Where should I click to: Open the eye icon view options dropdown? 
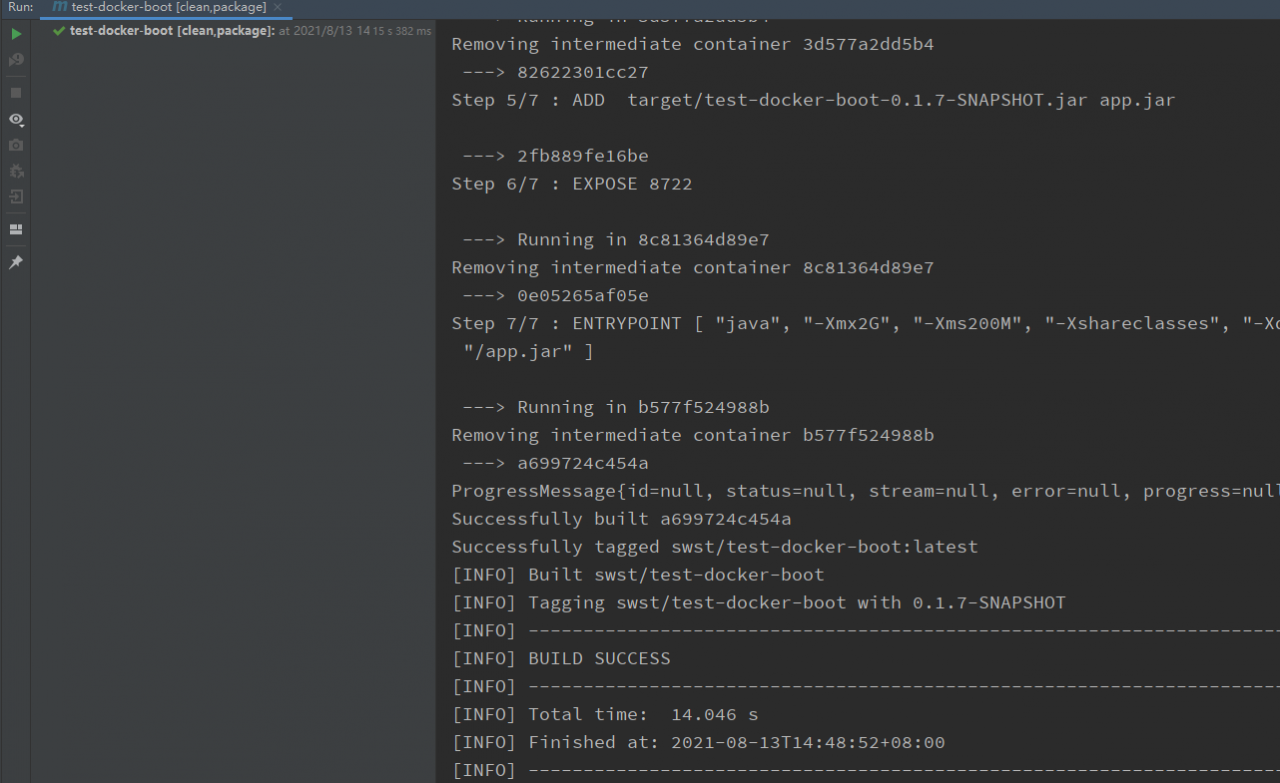pos(16,119)
